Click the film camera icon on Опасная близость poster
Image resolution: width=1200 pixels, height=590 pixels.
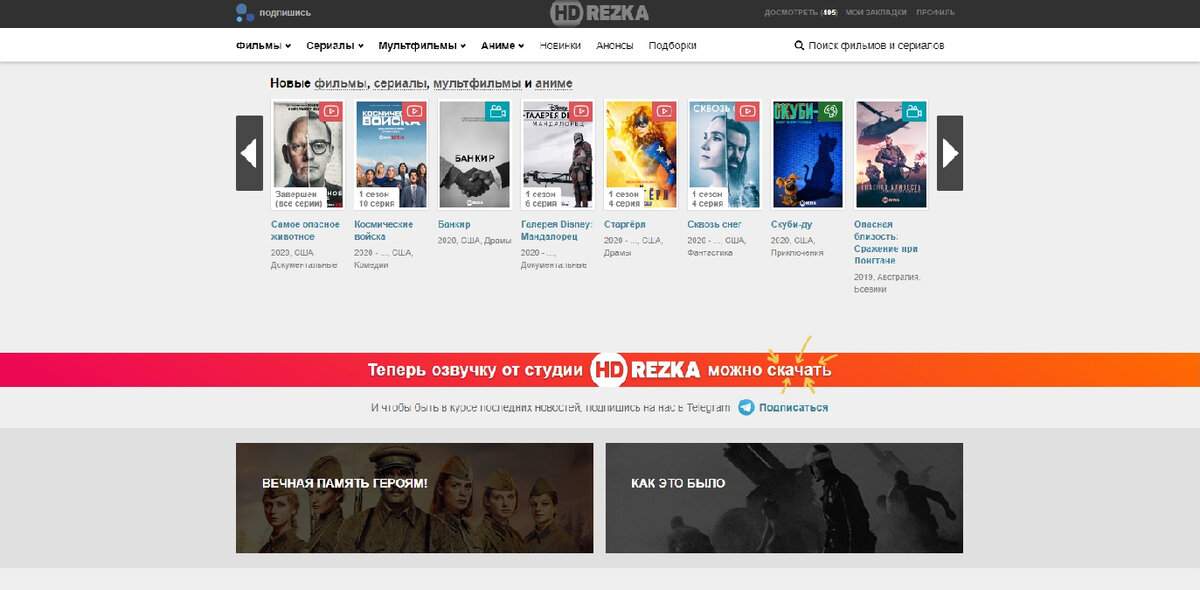click(913, 111)
